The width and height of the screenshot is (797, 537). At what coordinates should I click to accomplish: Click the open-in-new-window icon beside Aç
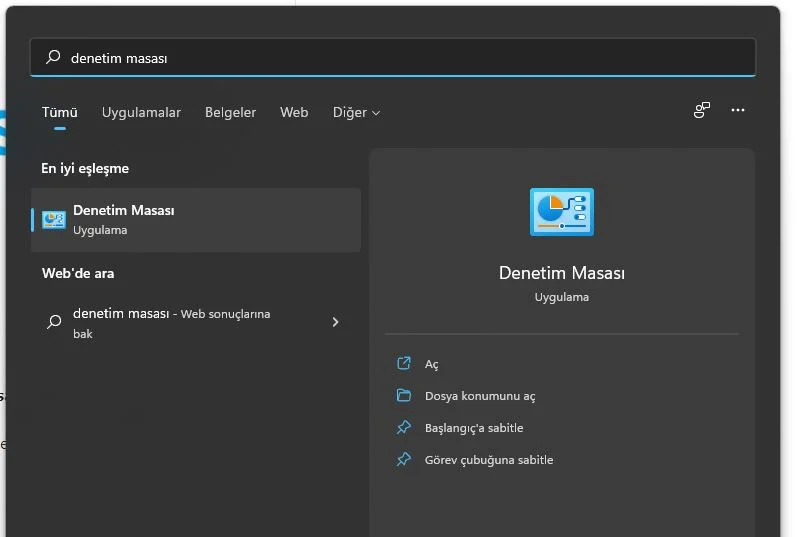(404, 364)
